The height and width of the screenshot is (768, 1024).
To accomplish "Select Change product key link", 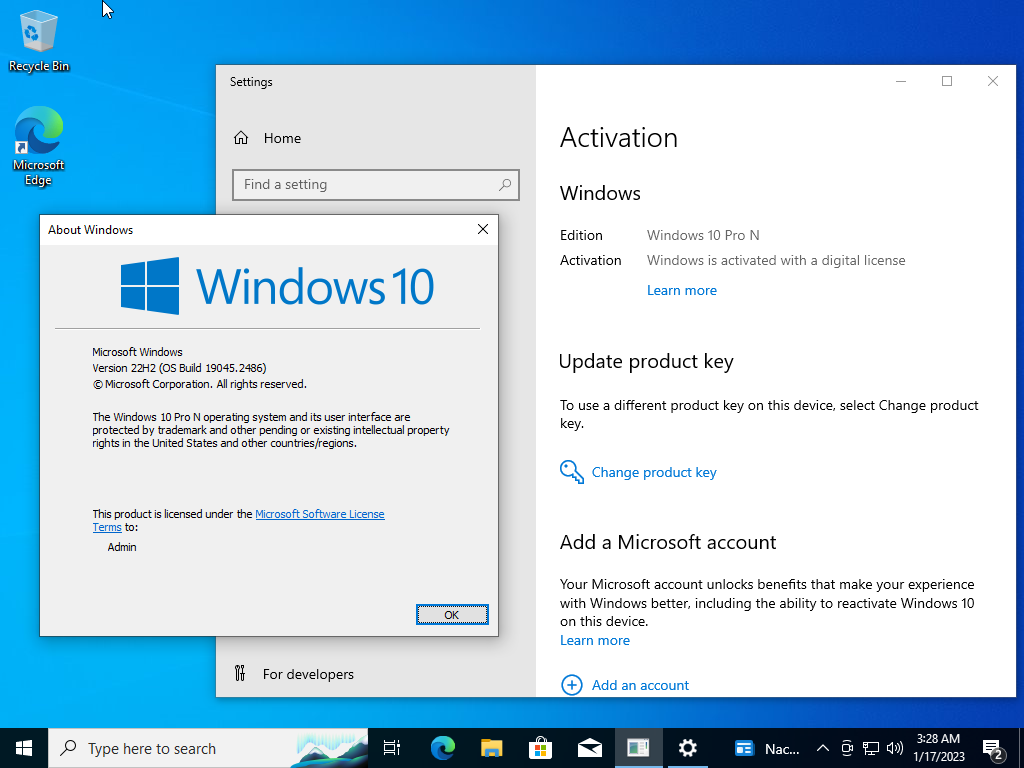I will point(654,472).
